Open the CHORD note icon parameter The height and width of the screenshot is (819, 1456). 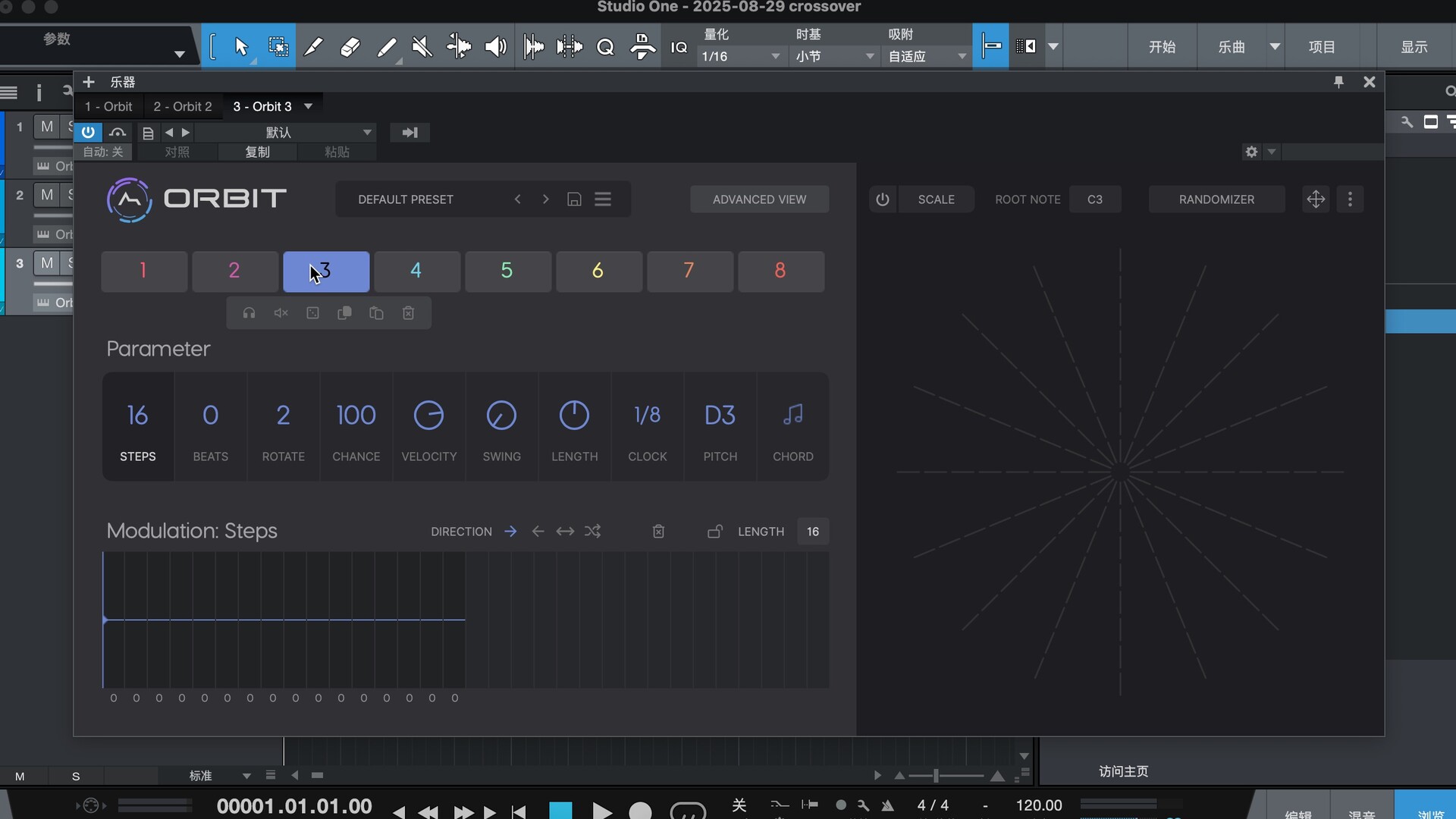(x=792, y=415)
